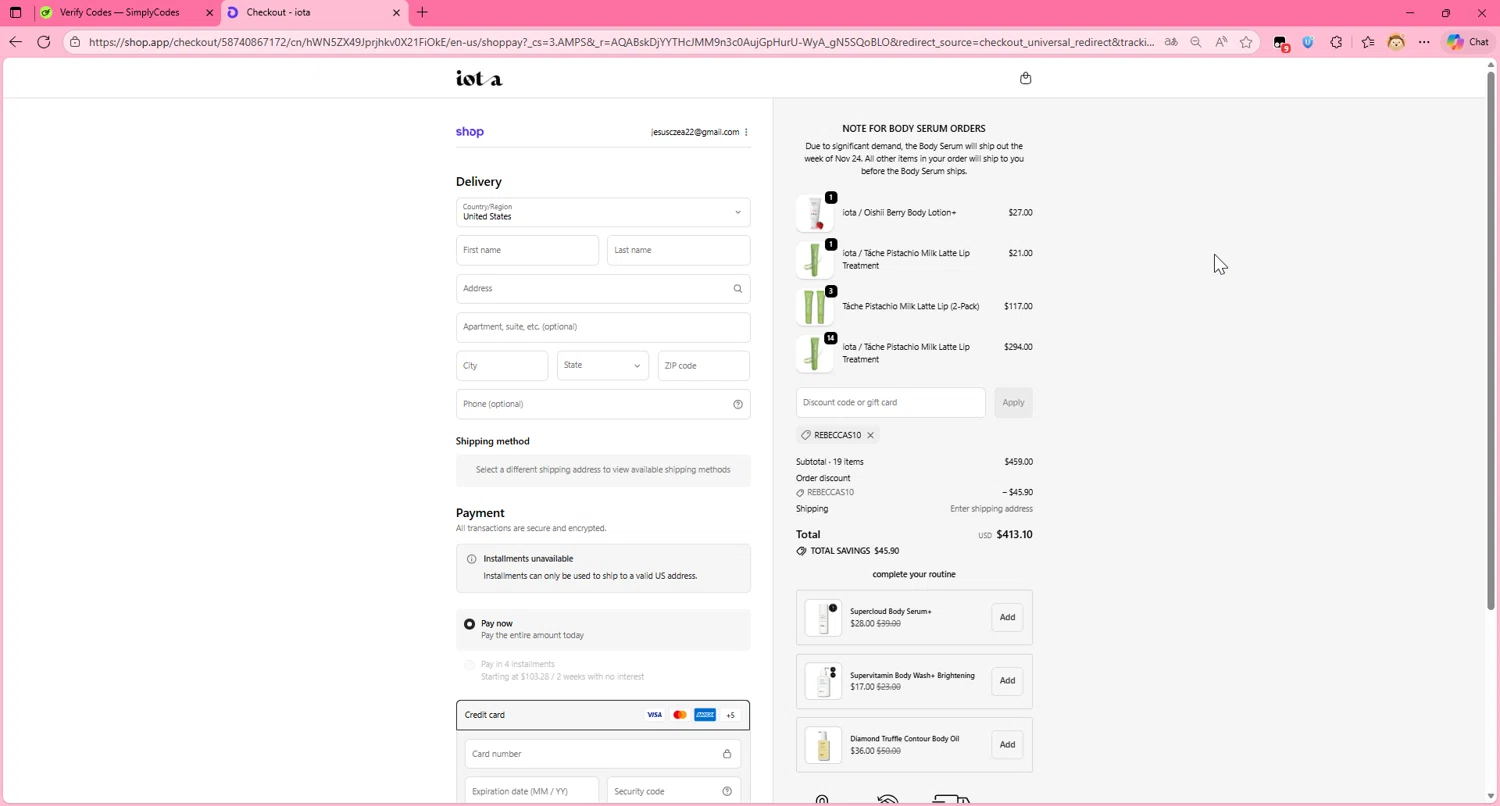This screenshot has width=1500, height=806.
Task: Open the favorites hub icon
Action: coord(1368,42)
